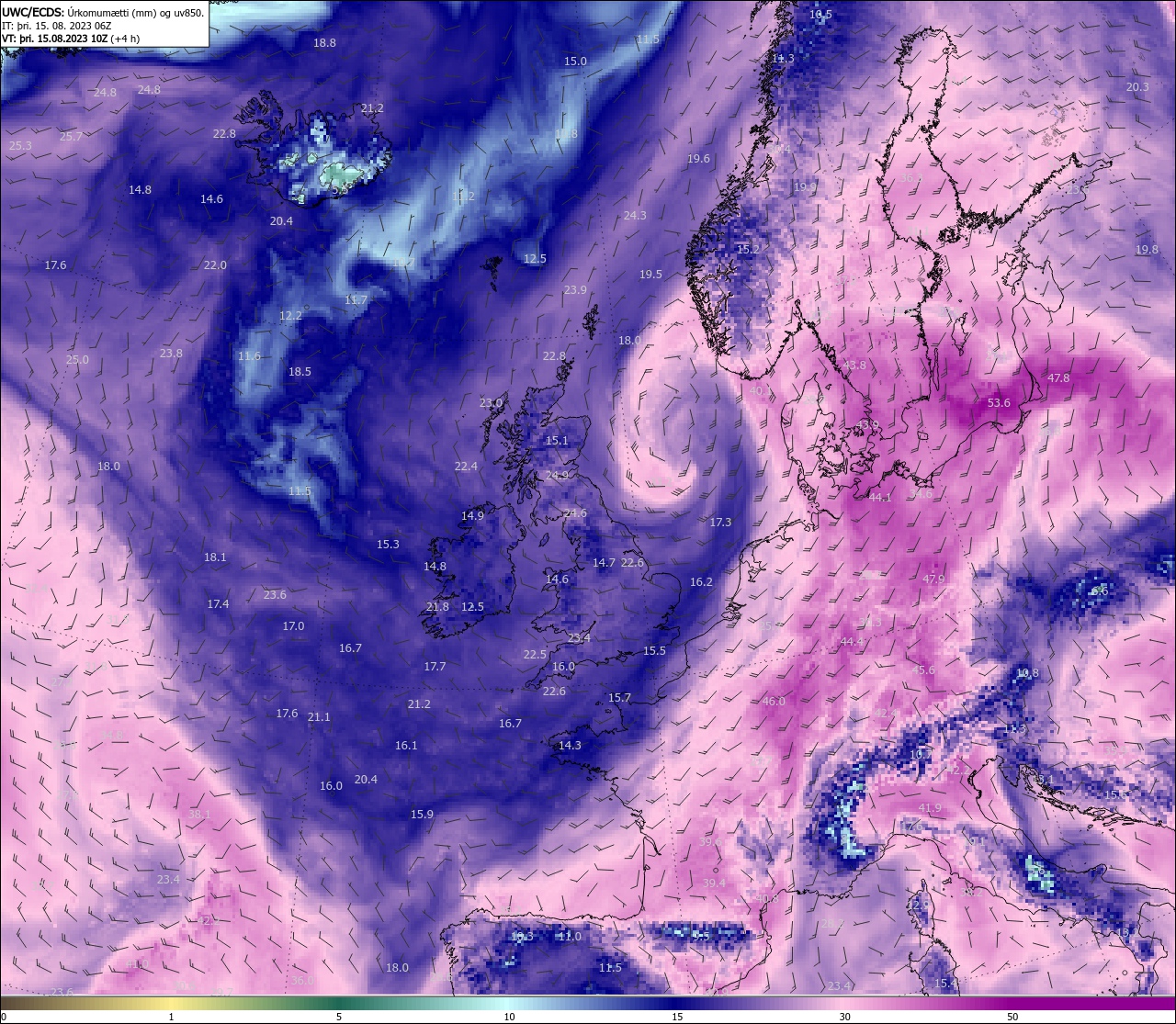Select the 20.3 map value
1176x1024 pixels.
[x=1137, y=87]
